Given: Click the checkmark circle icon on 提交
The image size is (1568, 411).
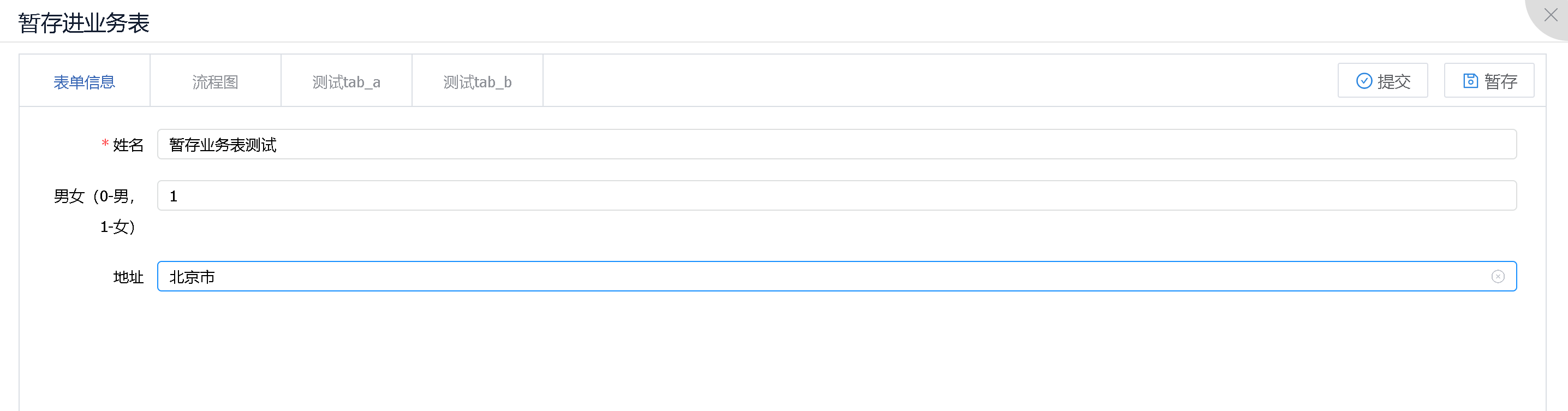Looking at the screenshot, I should tap(1364, 81).
